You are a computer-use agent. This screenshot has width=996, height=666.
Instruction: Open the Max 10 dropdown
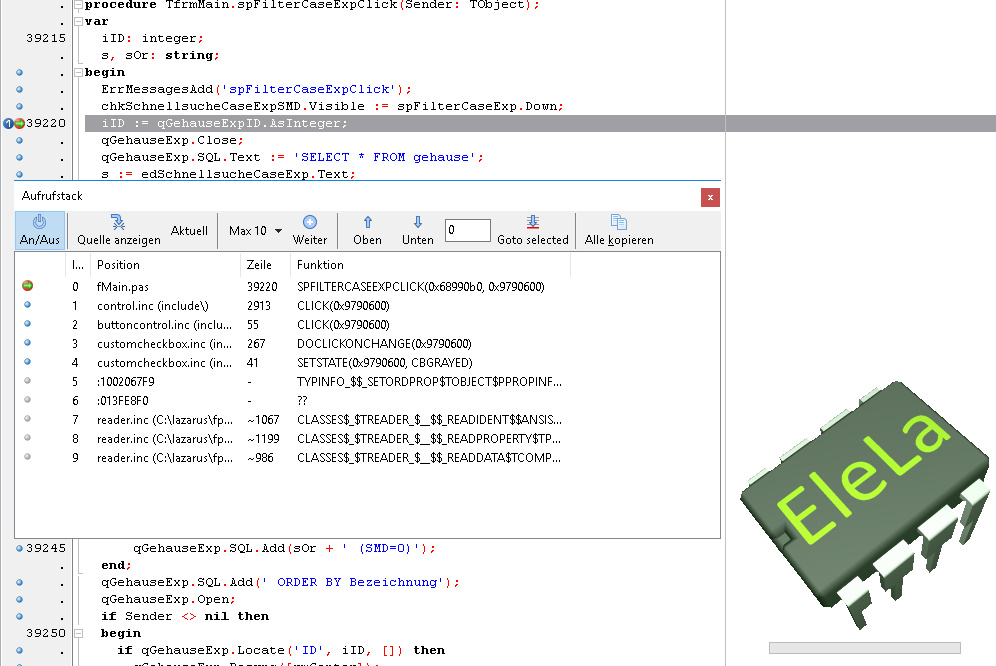pyautogui.click(x=255, y=231)
